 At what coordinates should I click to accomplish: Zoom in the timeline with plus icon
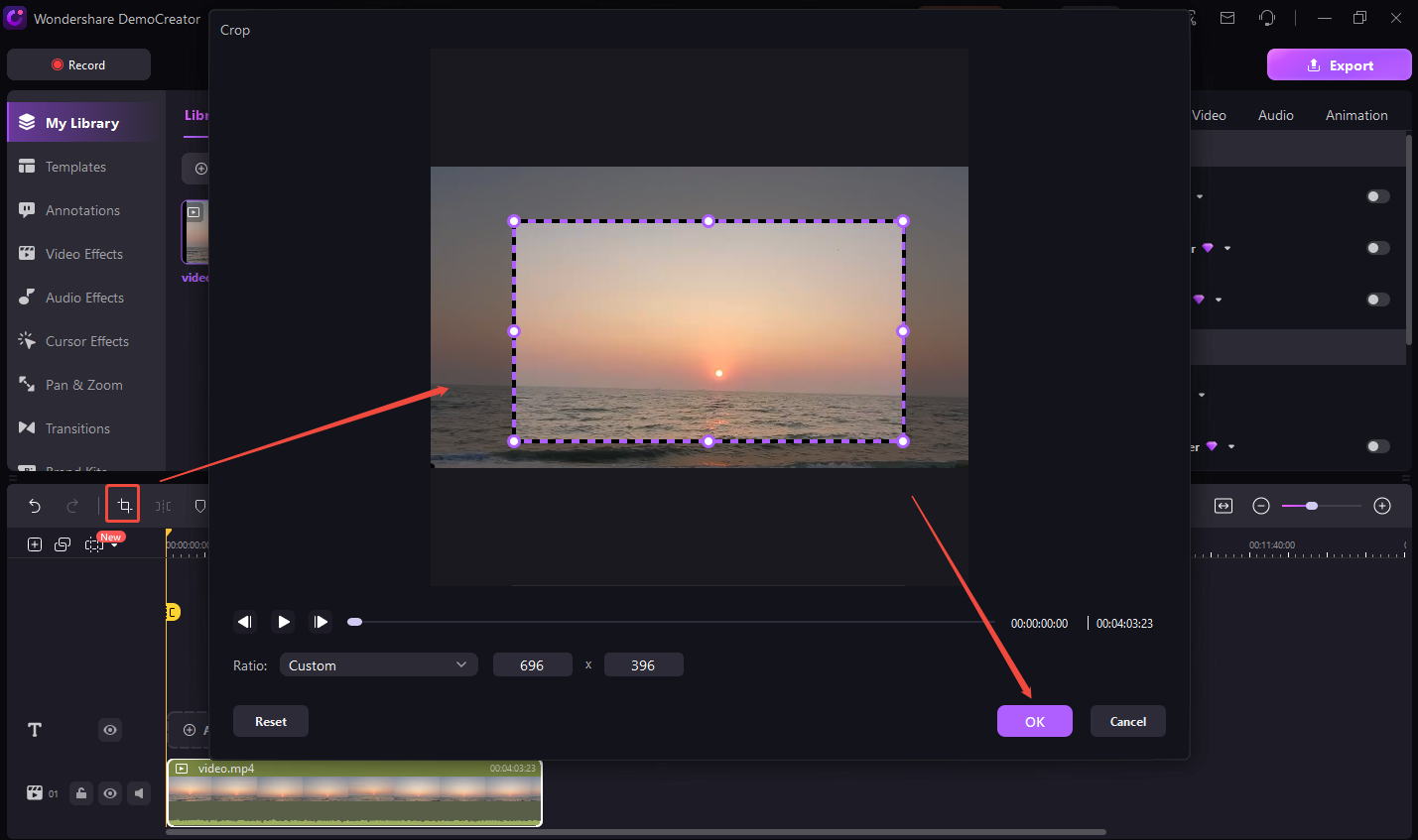coord(1382,506)
